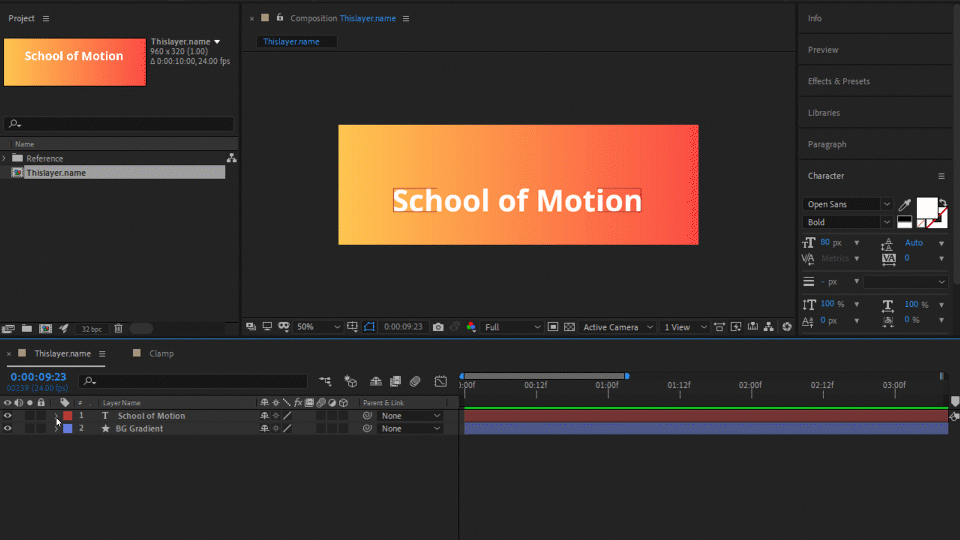
Task: Take a snapshot with the camera icon
Action: [x=438, y=327]
